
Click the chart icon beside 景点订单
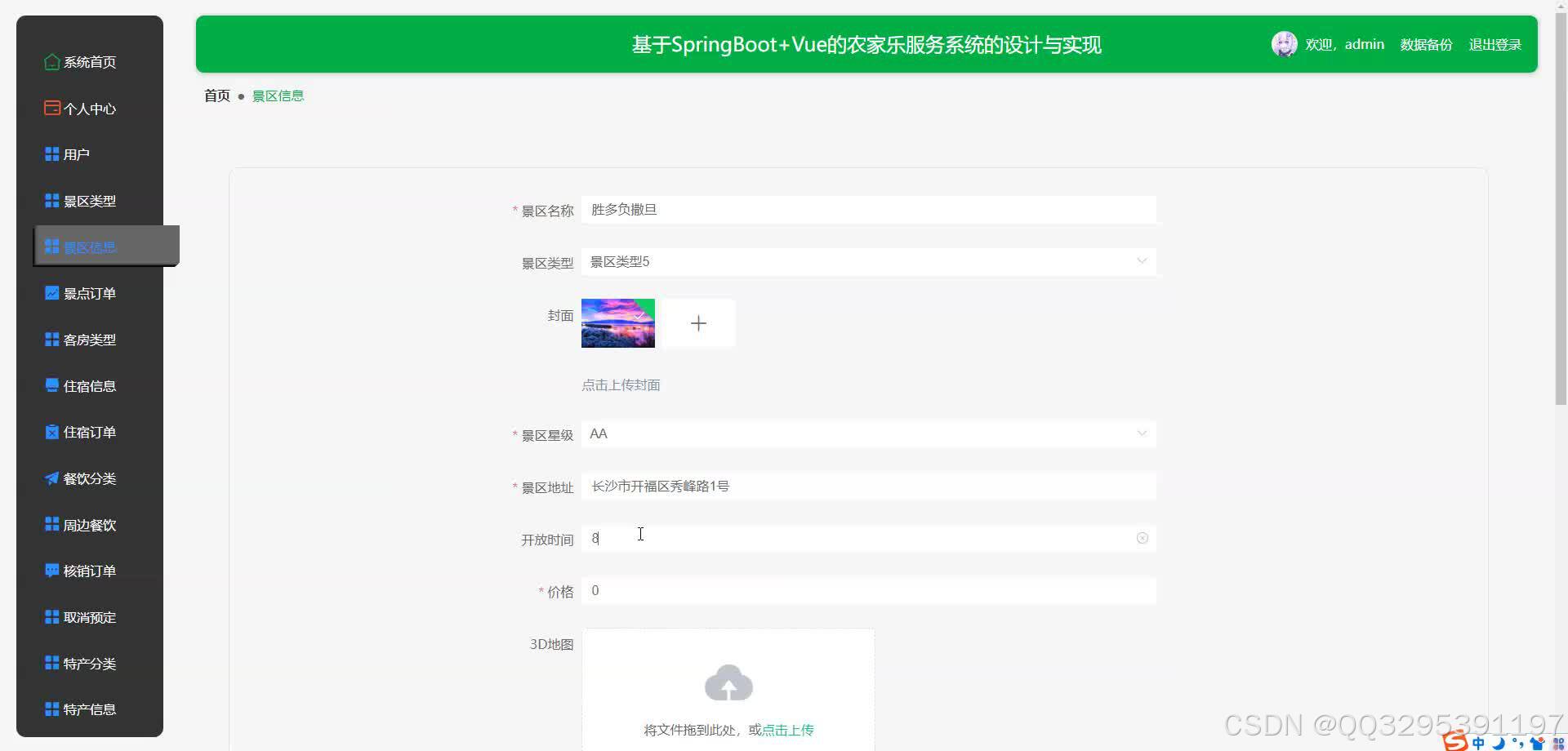point(51,293)
